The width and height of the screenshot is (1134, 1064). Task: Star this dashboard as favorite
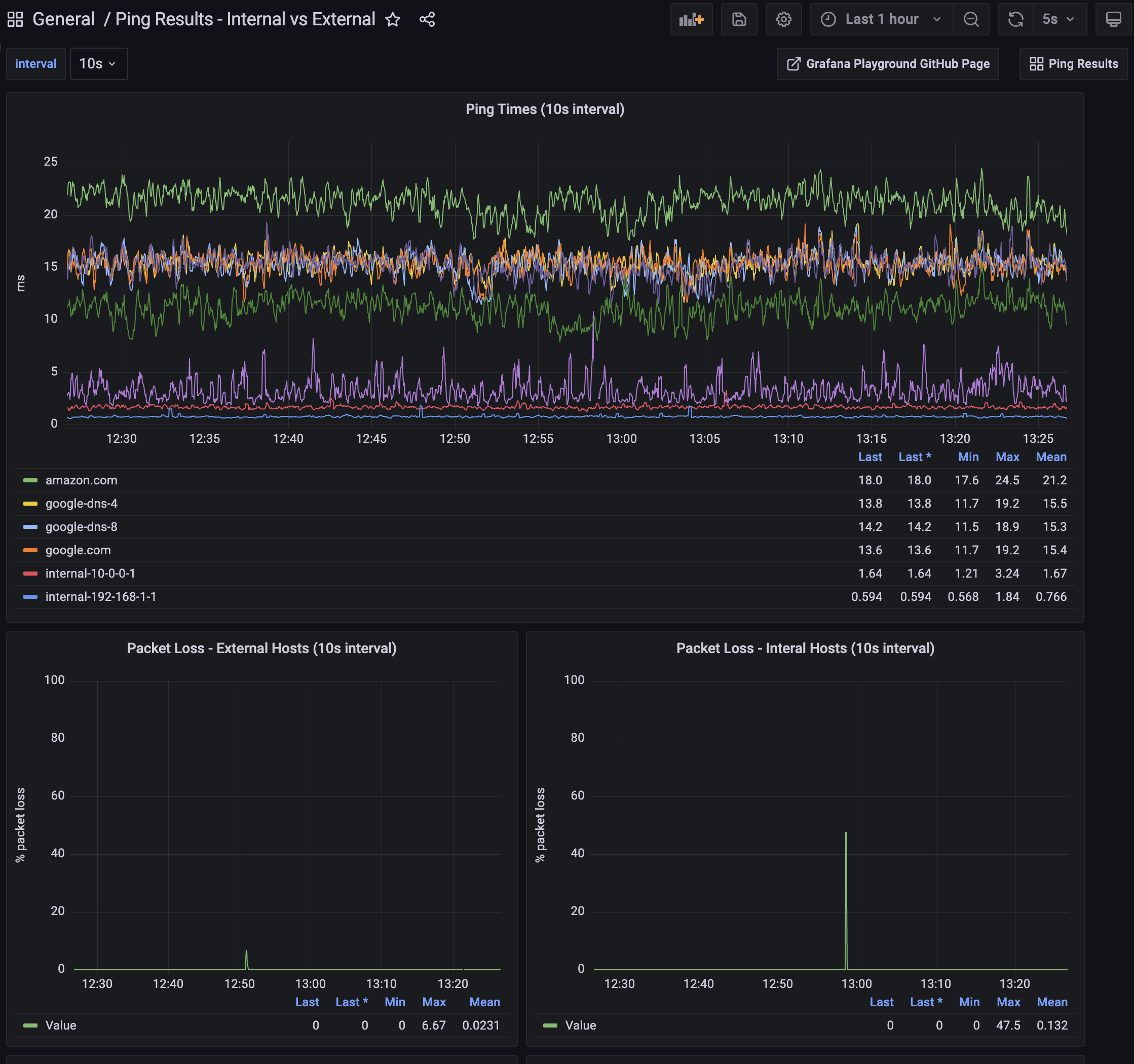[393, 19]
